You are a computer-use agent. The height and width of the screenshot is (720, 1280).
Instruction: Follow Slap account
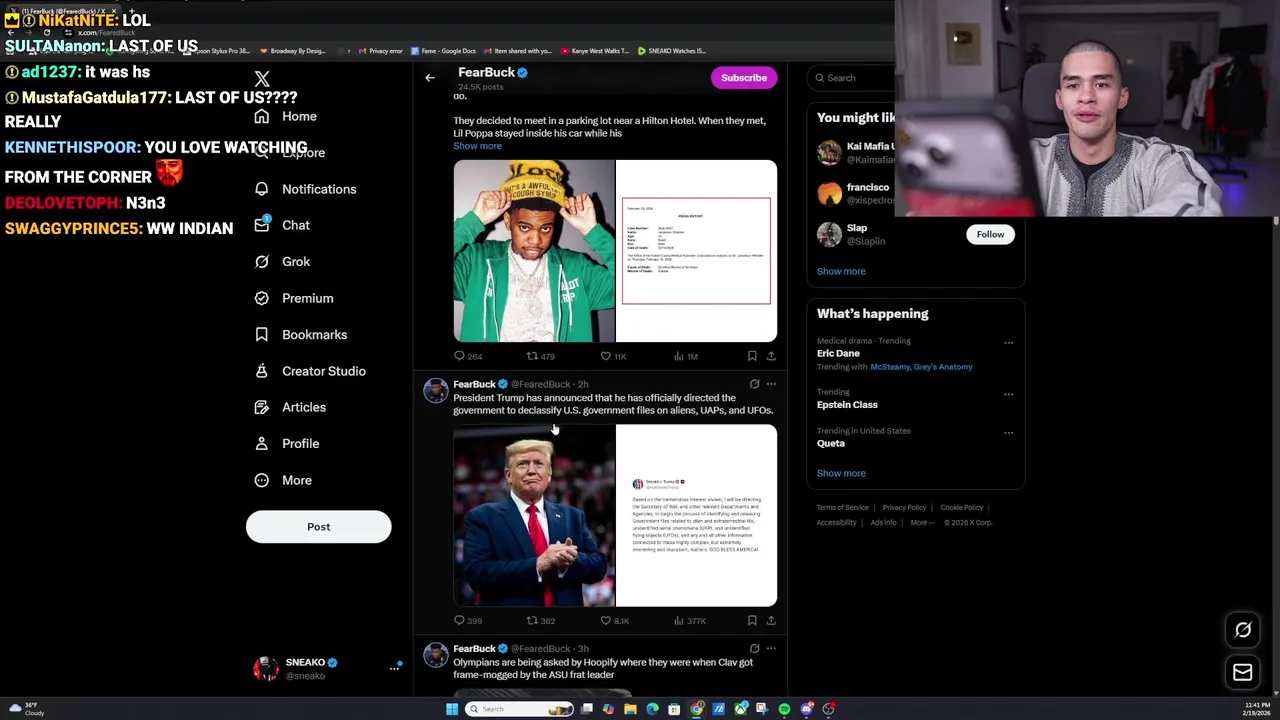(990, 234)
